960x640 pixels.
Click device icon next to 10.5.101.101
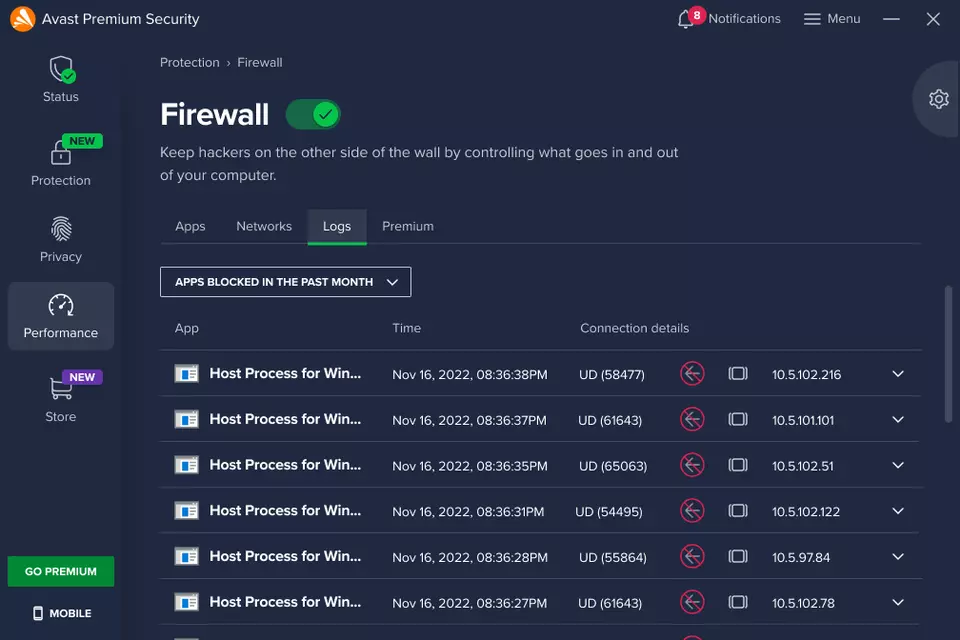point(738,420)
